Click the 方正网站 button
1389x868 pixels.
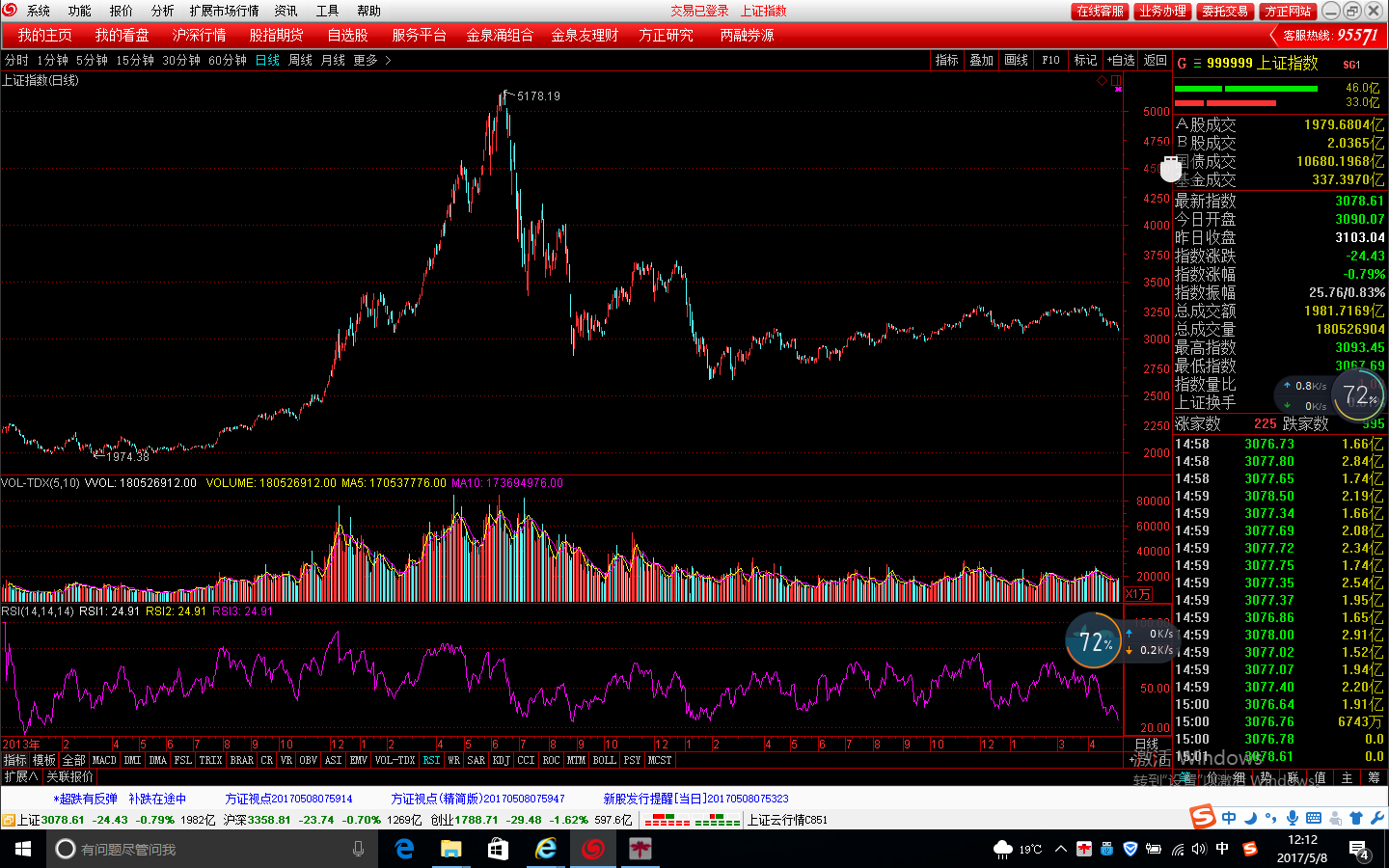tap(1288, 11)
